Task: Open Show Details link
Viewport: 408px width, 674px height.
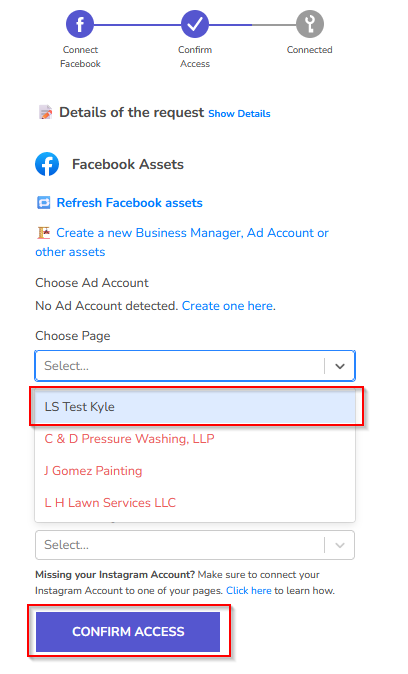Action: pos(239,113)
